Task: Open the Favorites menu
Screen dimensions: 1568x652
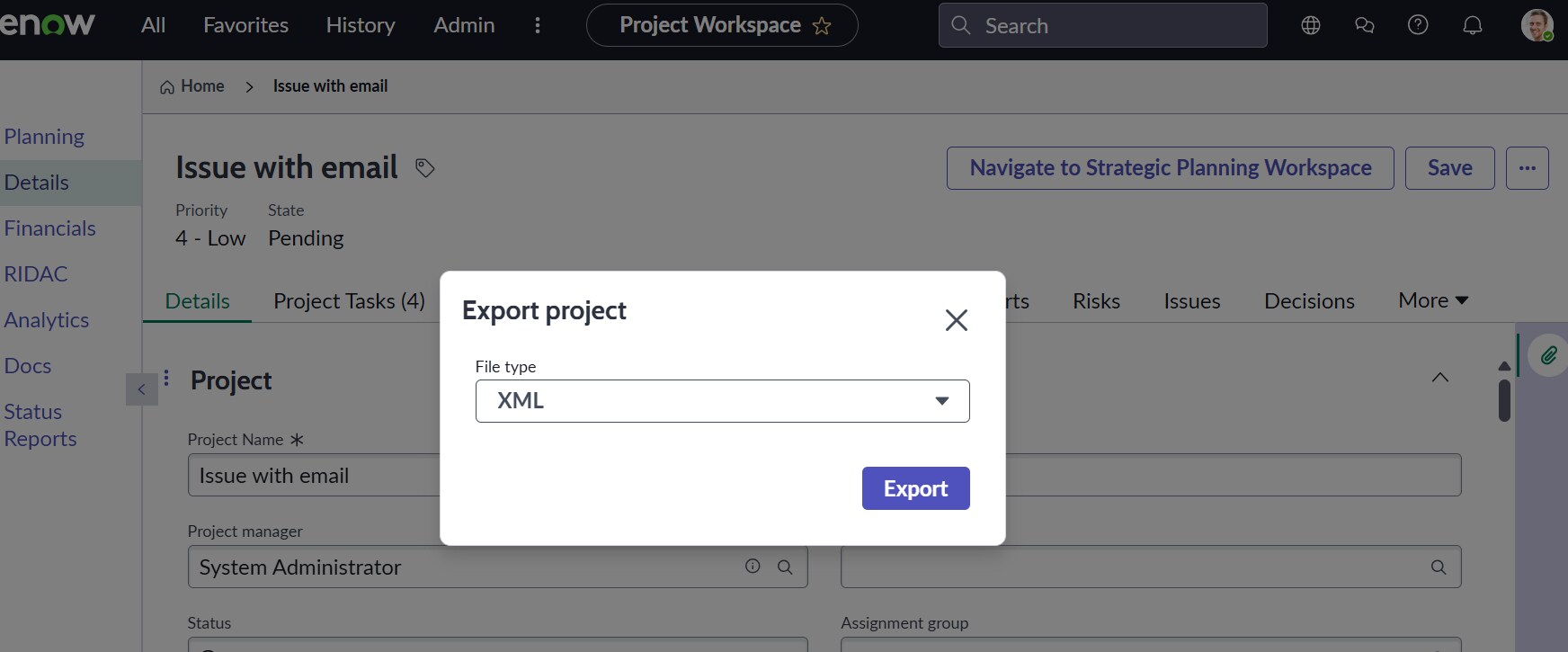Action: point(246,25)
